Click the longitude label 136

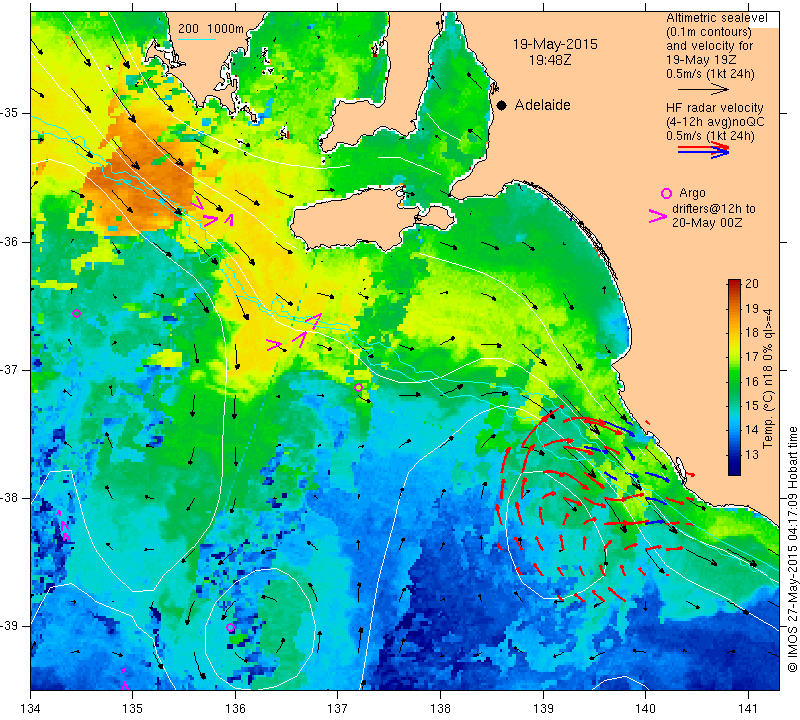tap(235, 709)
